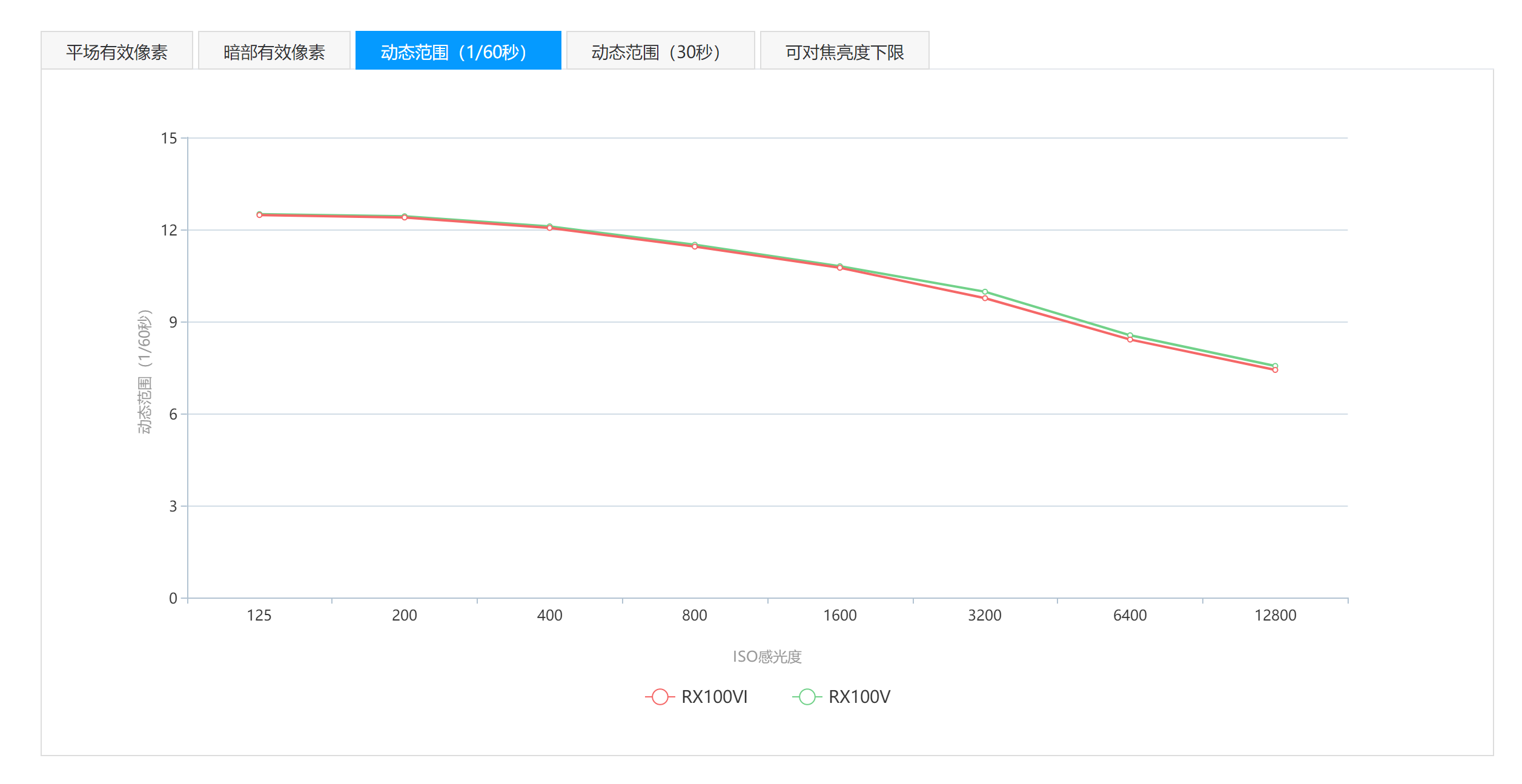Switch to the 暗部有效像素 tab

[x=274, y=51]
